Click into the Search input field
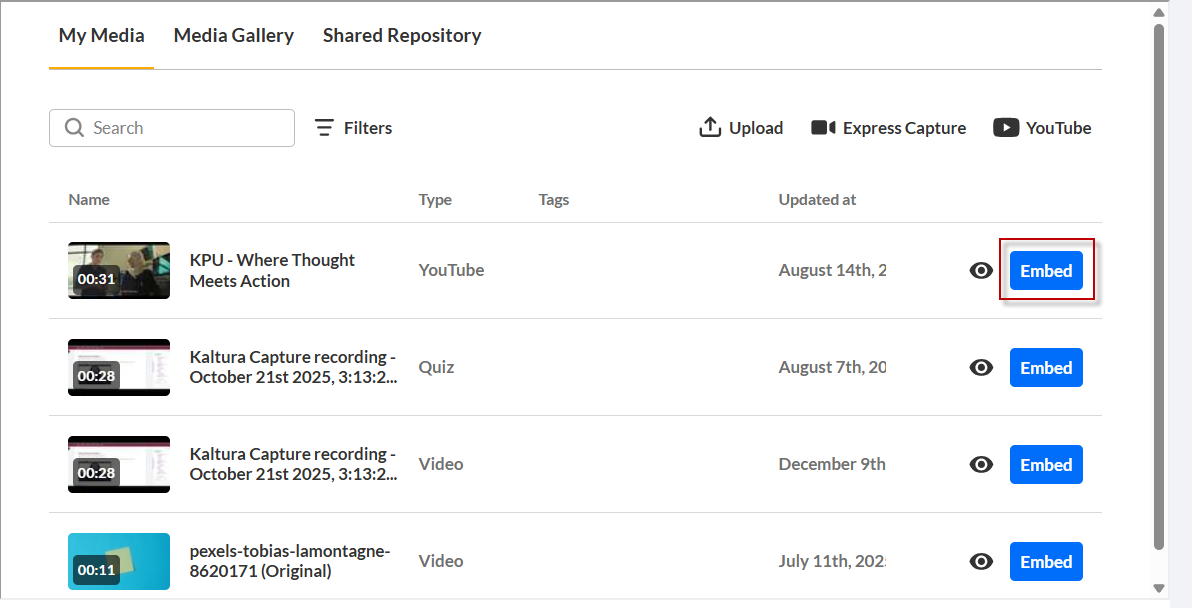The image size is (1192, 608). point(172,128)
